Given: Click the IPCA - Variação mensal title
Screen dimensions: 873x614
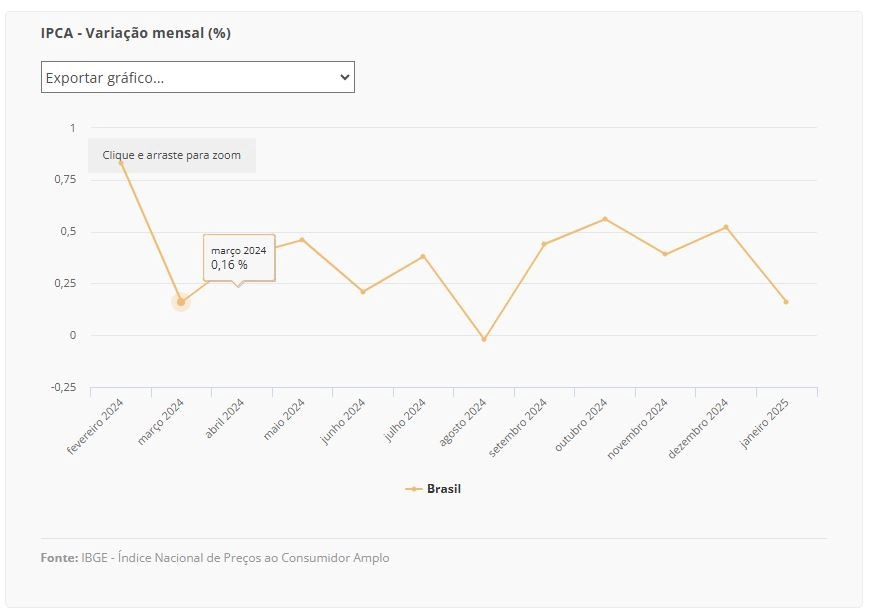Looking at the screenshot, I should pos(136,33).
